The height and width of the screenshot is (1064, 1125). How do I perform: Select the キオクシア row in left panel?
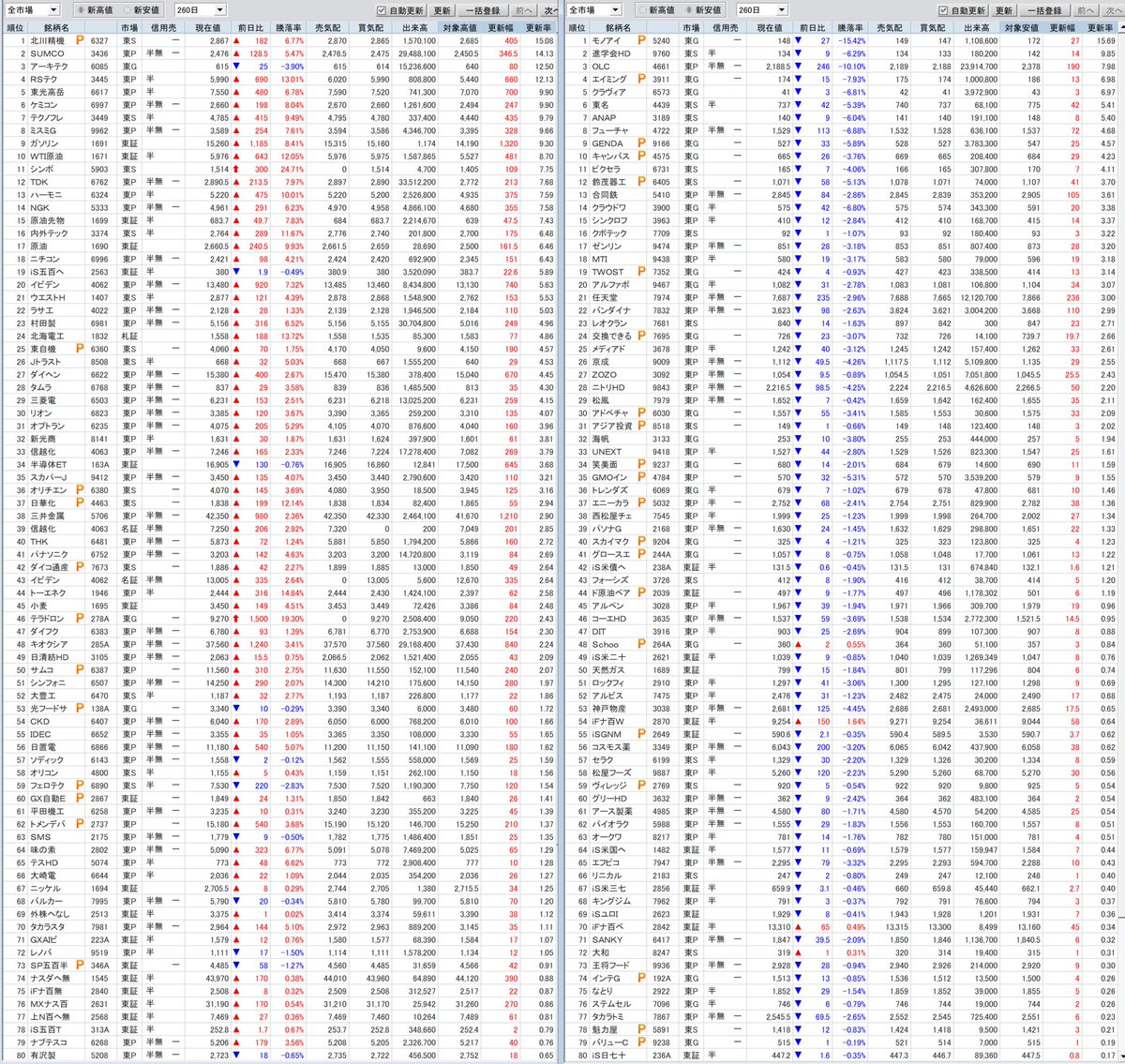click(x=279, y=644)
